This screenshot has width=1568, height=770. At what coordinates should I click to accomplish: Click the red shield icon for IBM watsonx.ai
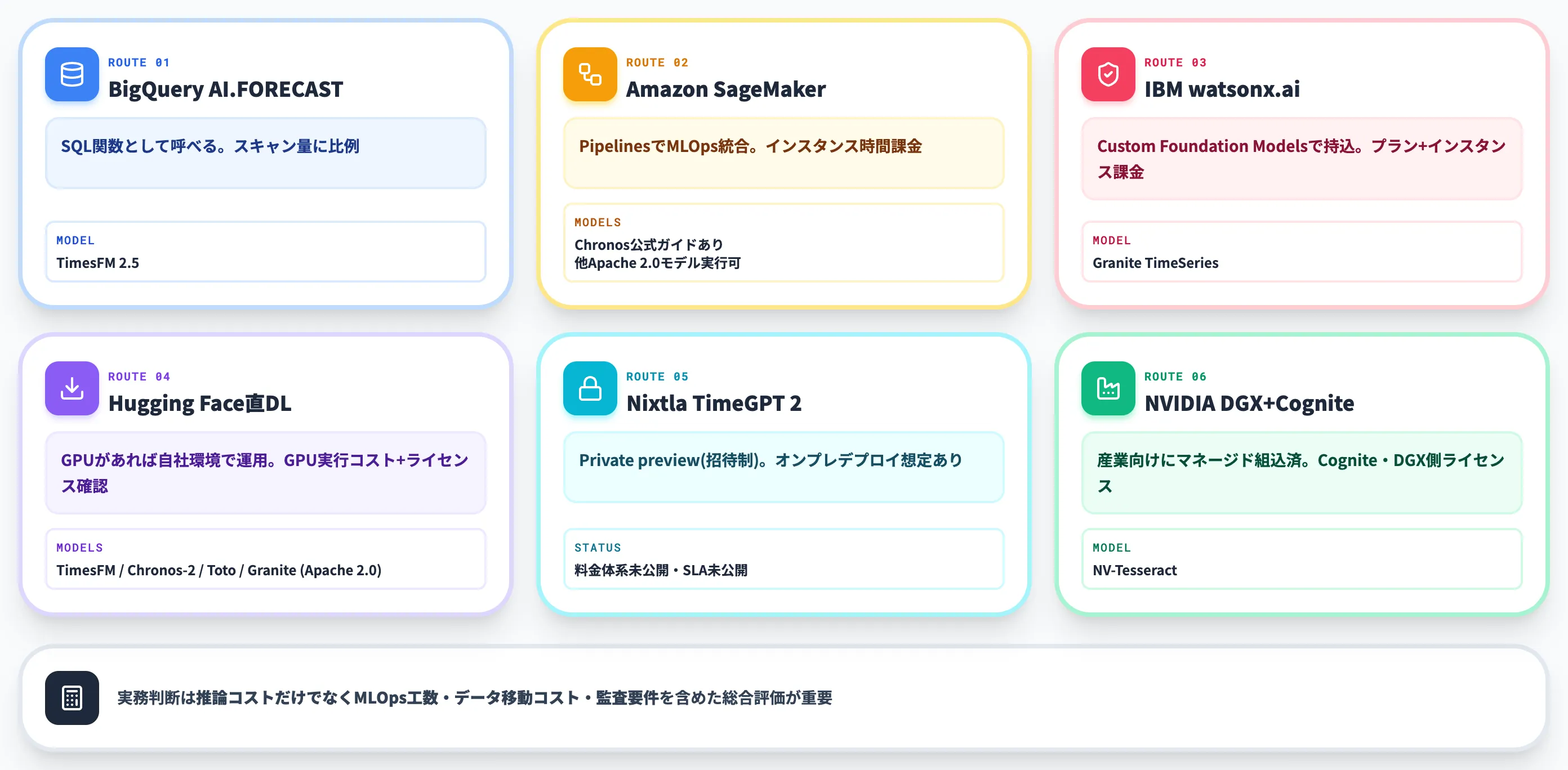(1108, 74)
